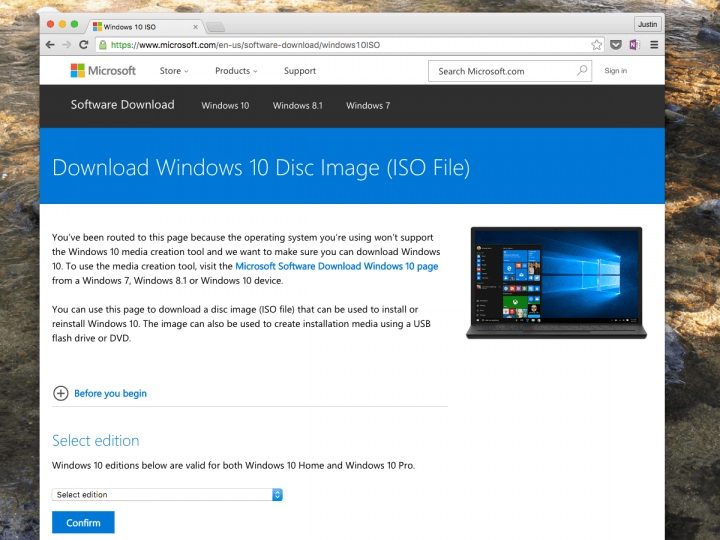This screenshot has height=540, width=720.
Task: Click the search magnifier icon
Action: click(582, 71)
